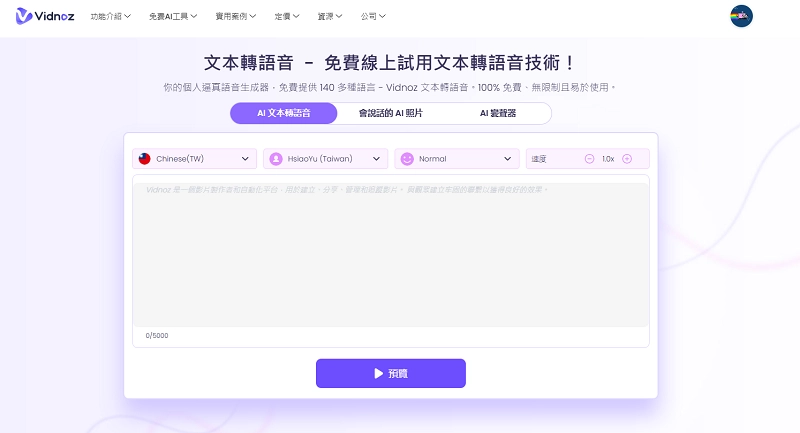800x433 pixels.
Task: Click the 1.0x speed value
Action: coord(608,159)
